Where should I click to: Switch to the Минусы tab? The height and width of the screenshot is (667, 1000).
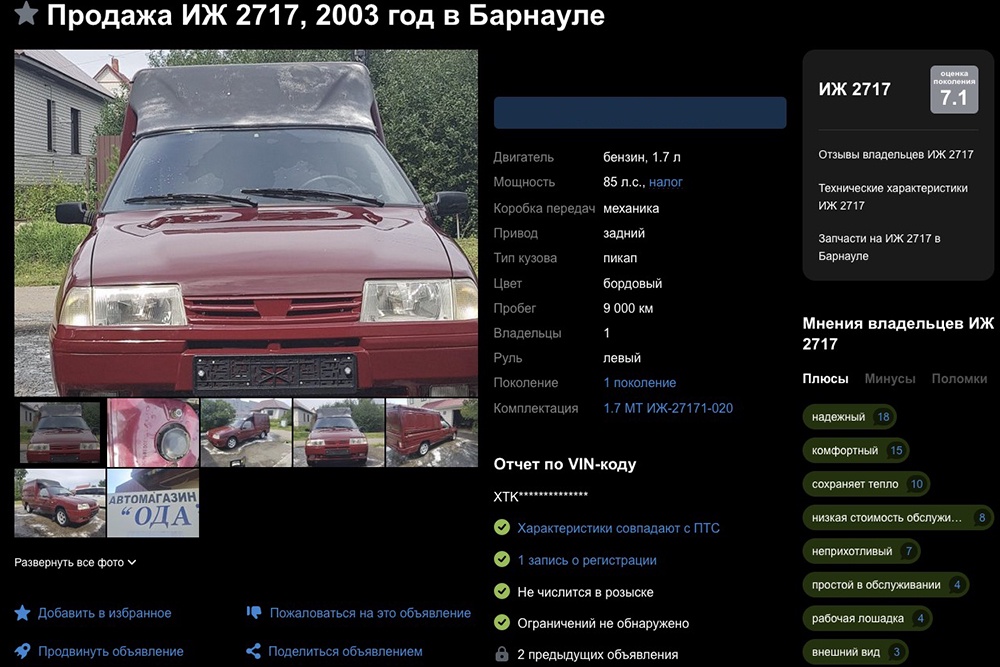[889, 379]
